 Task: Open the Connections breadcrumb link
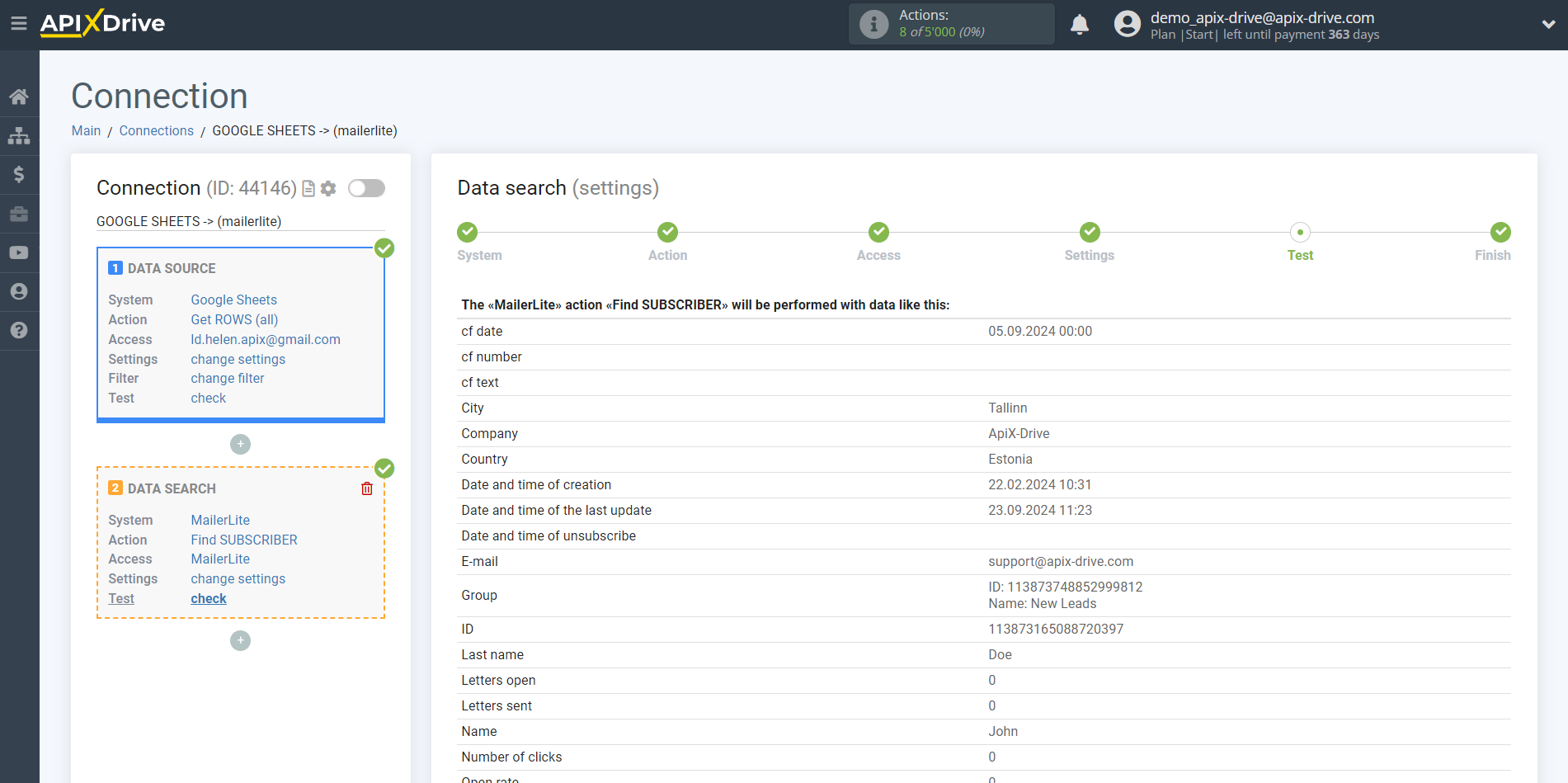tap(156, 130)
